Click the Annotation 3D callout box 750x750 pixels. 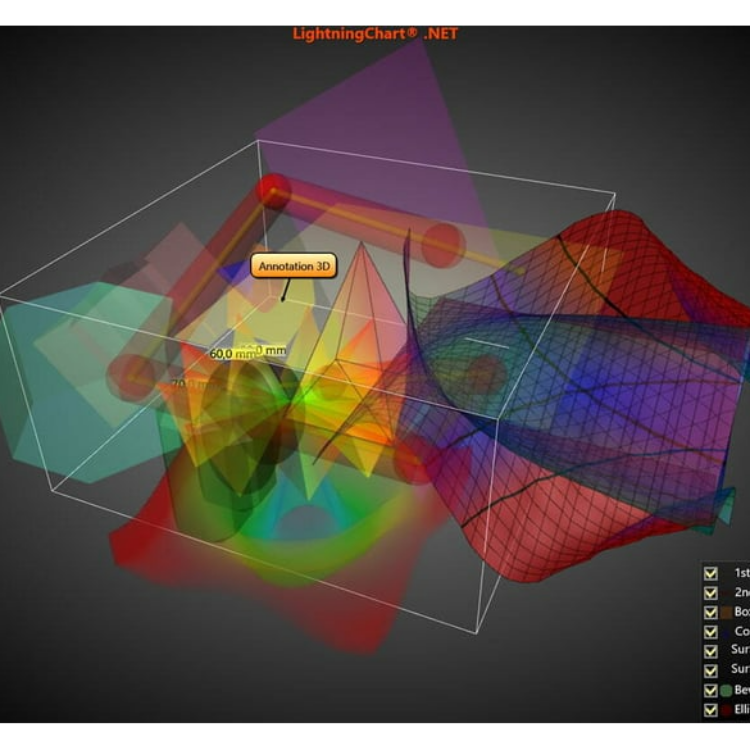coord(293,266)
